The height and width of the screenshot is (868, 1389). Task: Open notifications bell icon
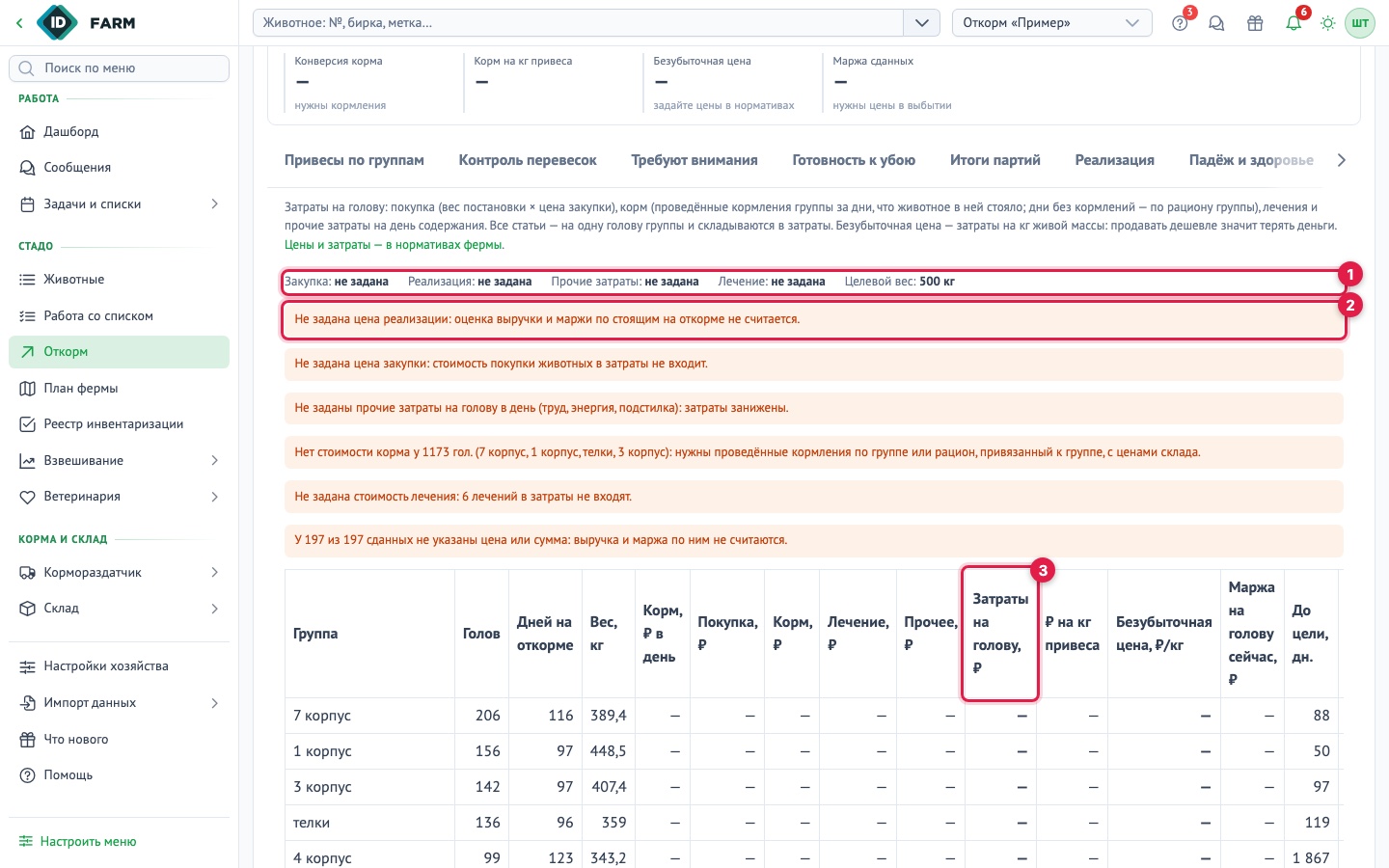[1294, 23]
